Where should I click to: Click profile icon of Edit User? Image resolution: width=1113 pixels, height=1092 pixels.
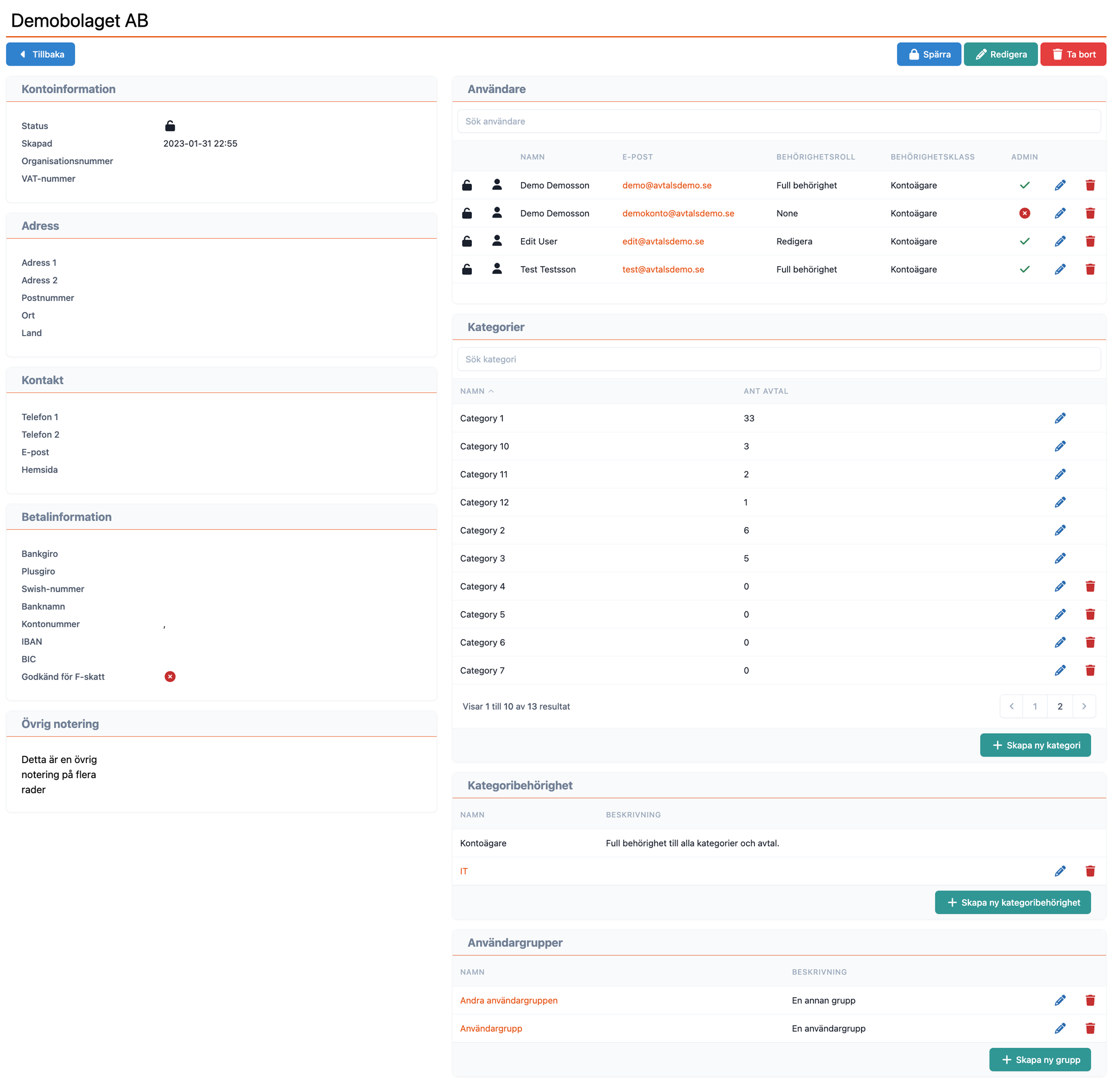[x=496, y=241]
